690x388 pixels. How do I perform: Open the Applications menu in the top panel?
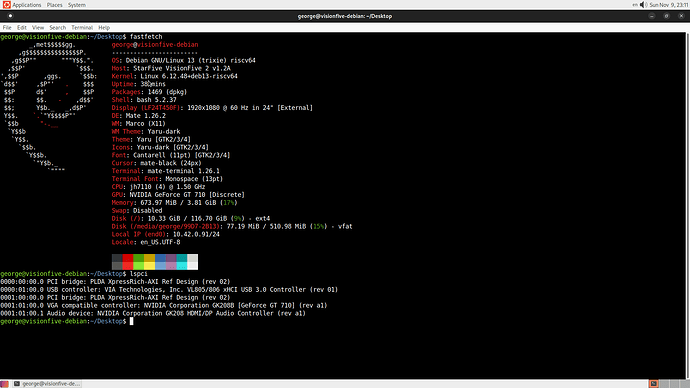click(x=26, y=5)
